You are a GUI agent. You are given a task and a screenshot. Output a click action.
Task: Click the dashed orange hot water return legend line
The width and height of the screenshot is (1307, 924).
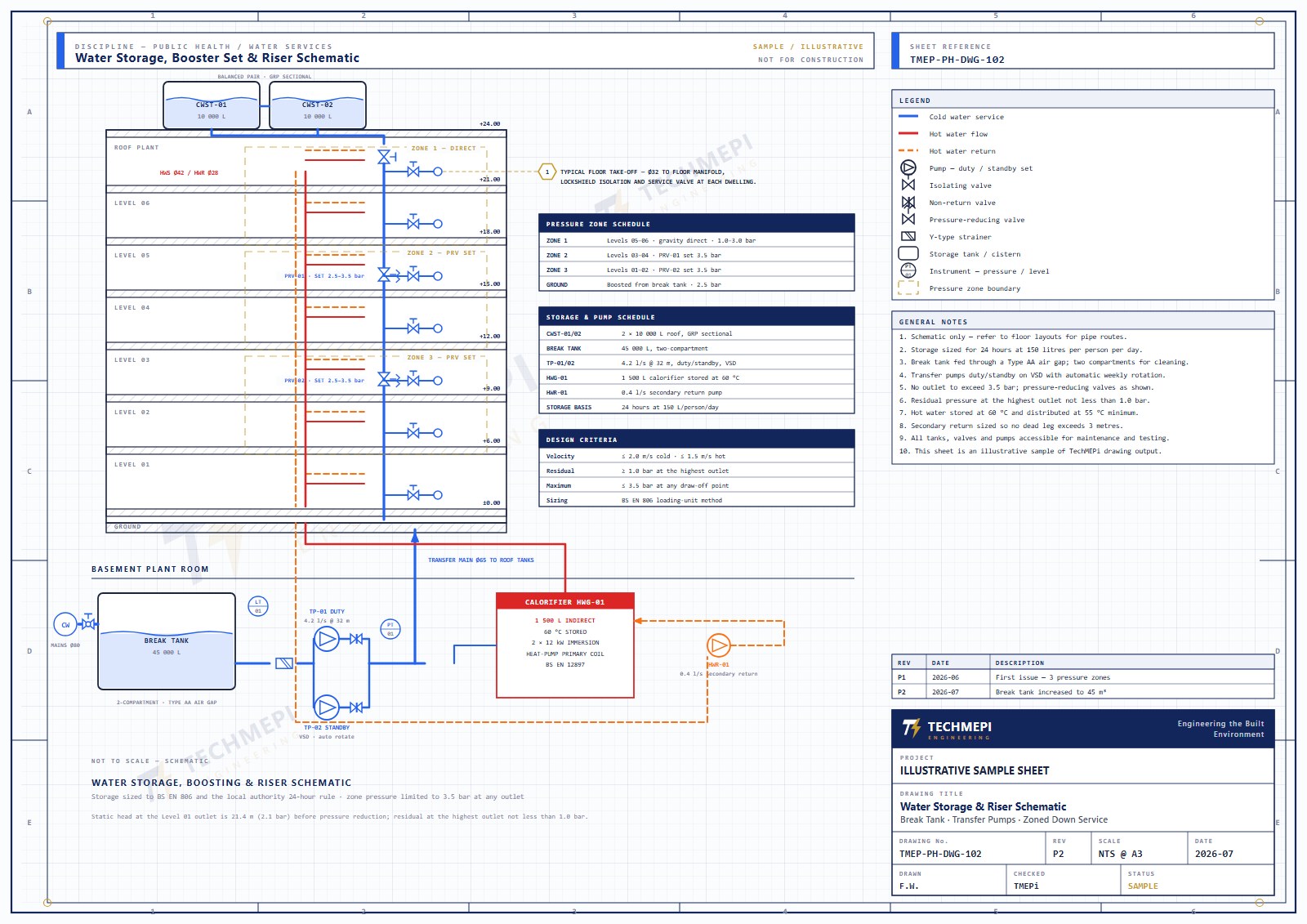(908, 150)
